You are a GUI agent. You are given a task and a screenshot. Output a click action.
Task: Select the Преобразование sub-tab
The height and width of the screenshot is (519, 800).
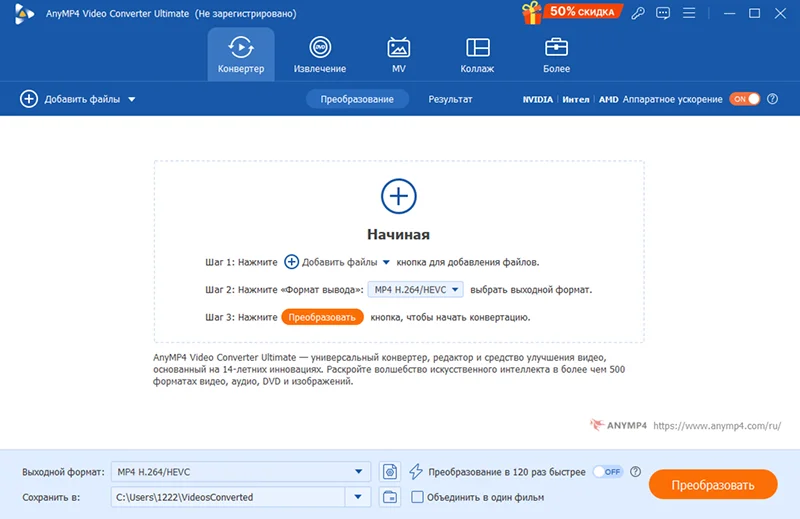pyautogui.click(x=357, y=99)
